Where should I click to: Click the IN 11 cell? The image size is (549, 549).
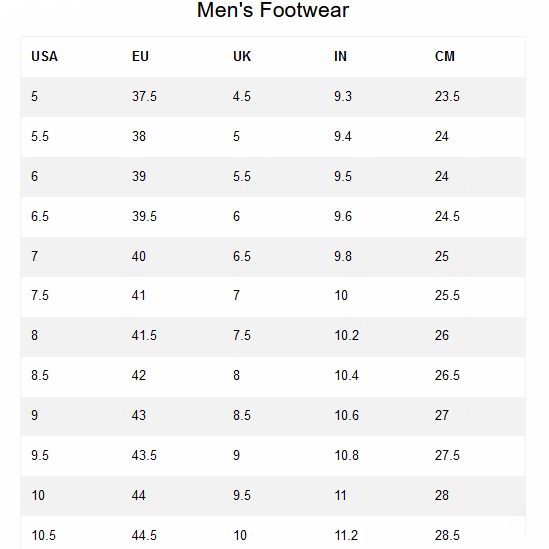tap(340, 495)
